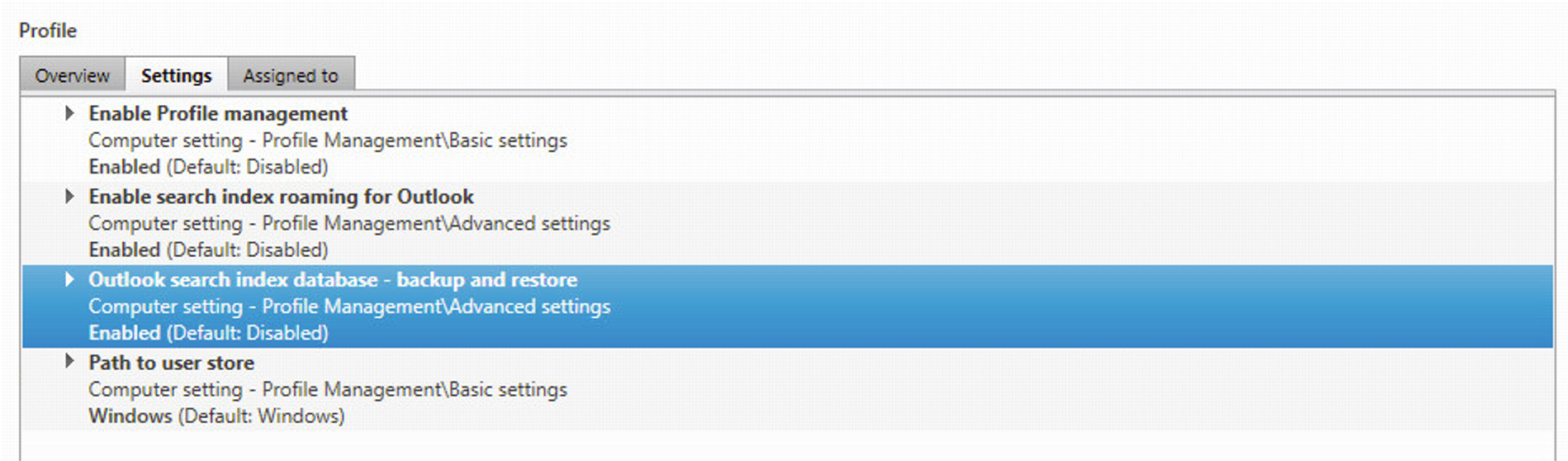This screenshot has width=1568, height=461.
Task: Open the Assigned to tab
Action: pyautogui.click(x=291, y=75)
